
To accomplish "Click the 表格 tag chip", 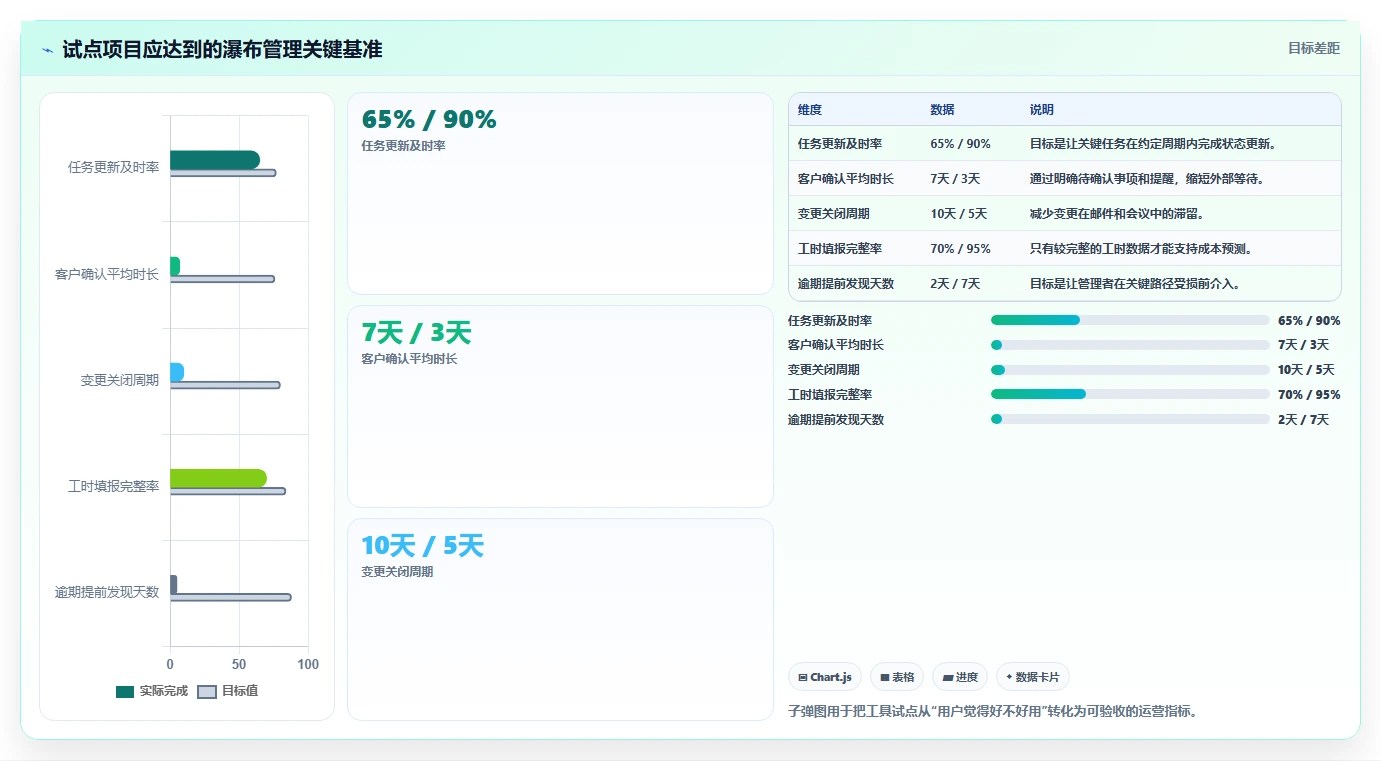I will tap(897, 677).
